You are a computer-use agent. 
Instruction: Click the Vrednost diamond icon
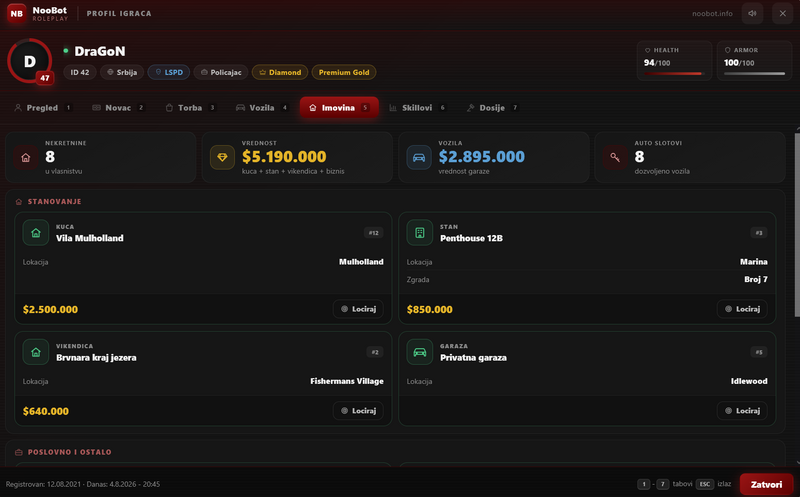click(222, 158)
